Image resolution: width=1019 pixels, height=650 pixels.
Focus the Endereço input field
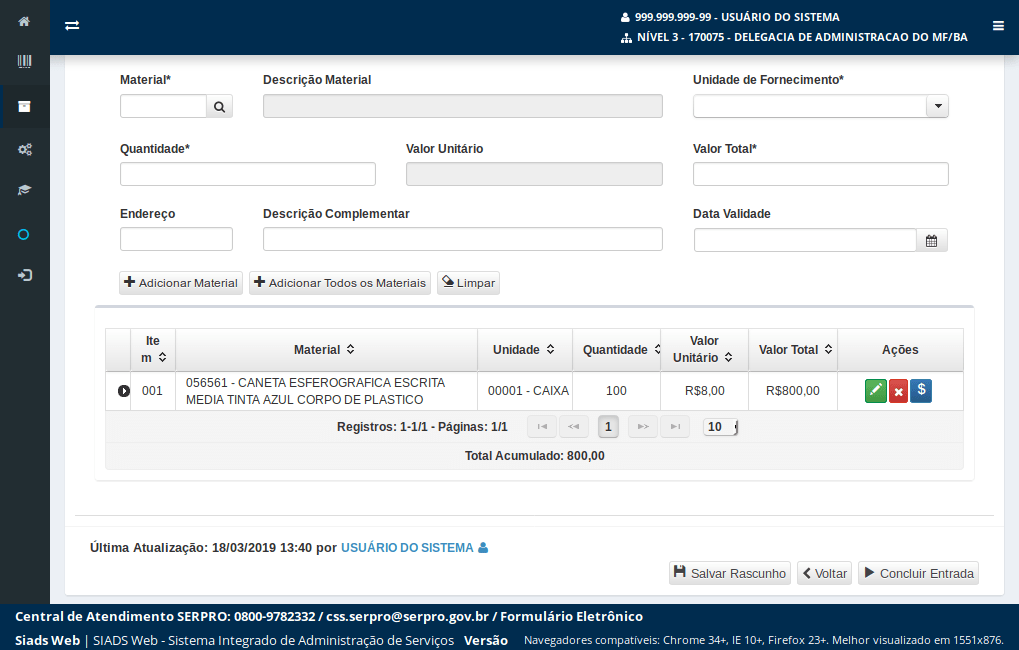pos(176,239)
